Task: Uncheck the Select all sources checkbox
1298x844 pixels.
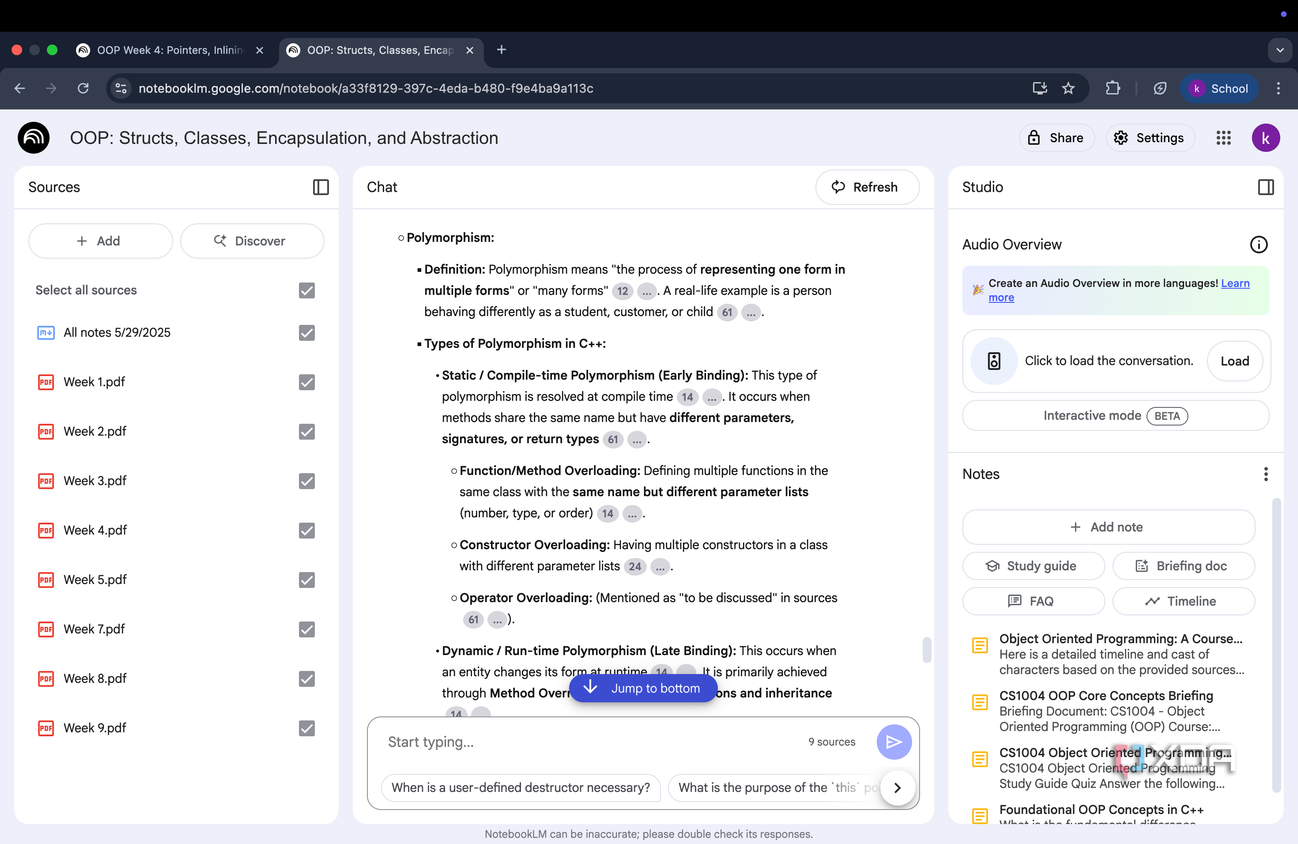Action: [x=307, y=290]
